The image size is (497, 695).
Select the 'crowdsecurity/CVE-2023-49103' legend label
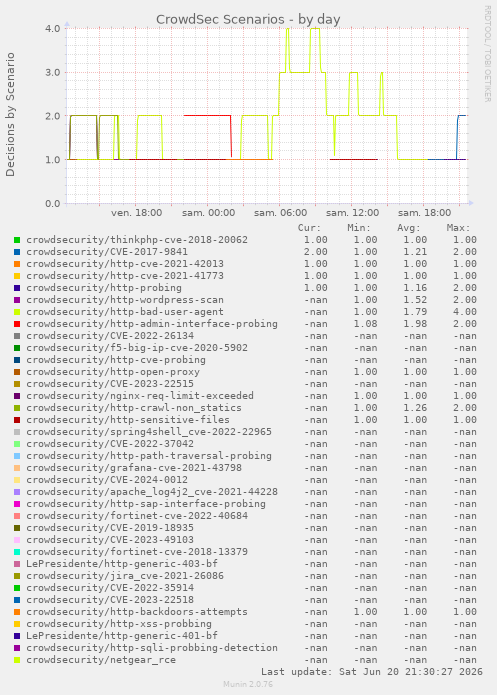110,540
